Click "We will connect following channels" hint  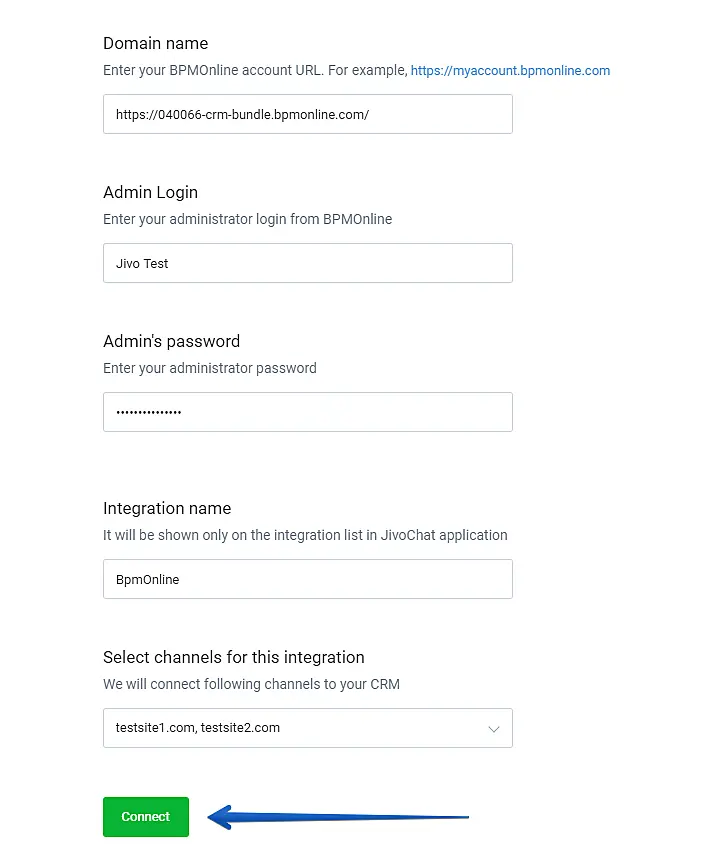(251, 684)
